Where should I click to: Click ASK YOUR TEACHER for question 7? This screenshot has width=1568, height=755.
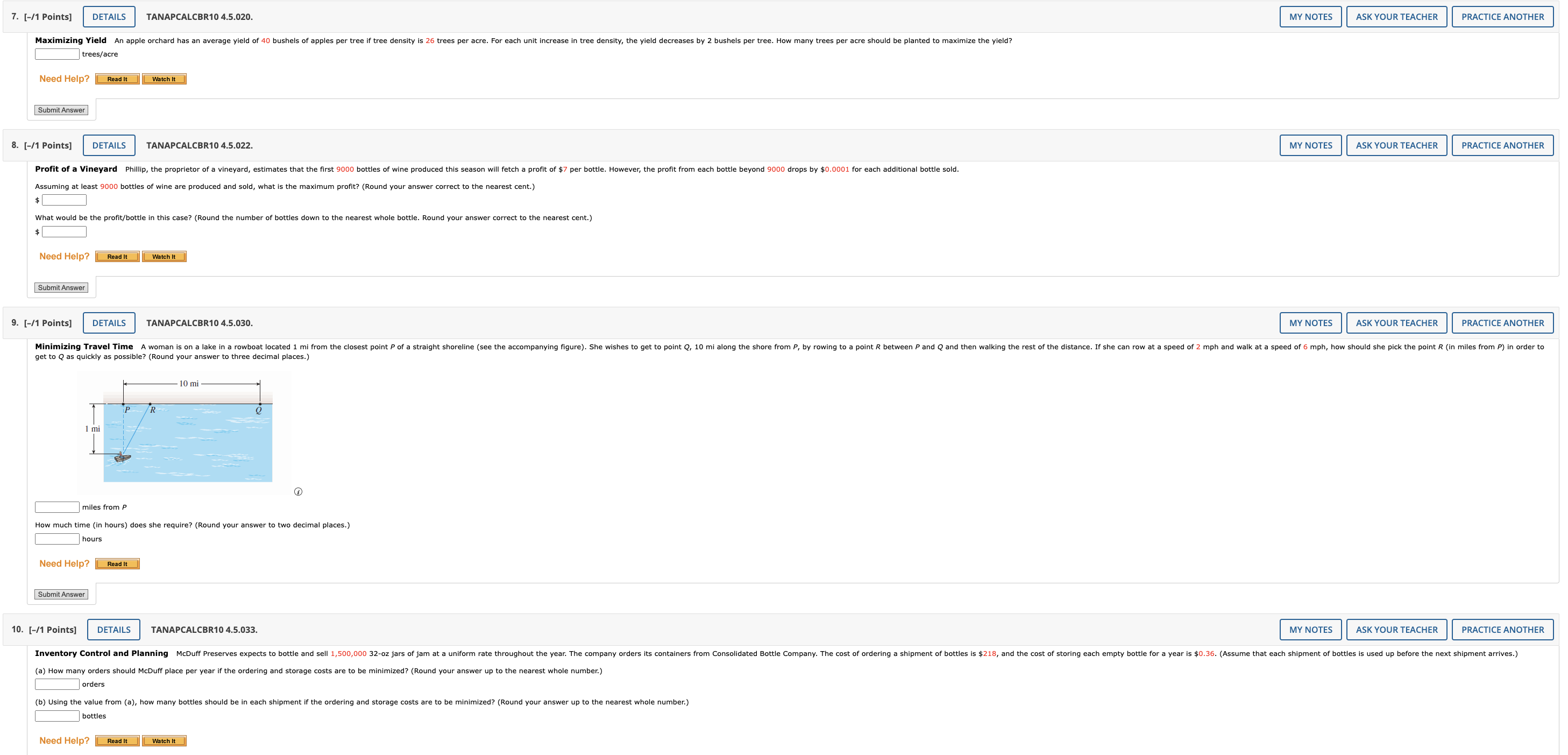1396,17
